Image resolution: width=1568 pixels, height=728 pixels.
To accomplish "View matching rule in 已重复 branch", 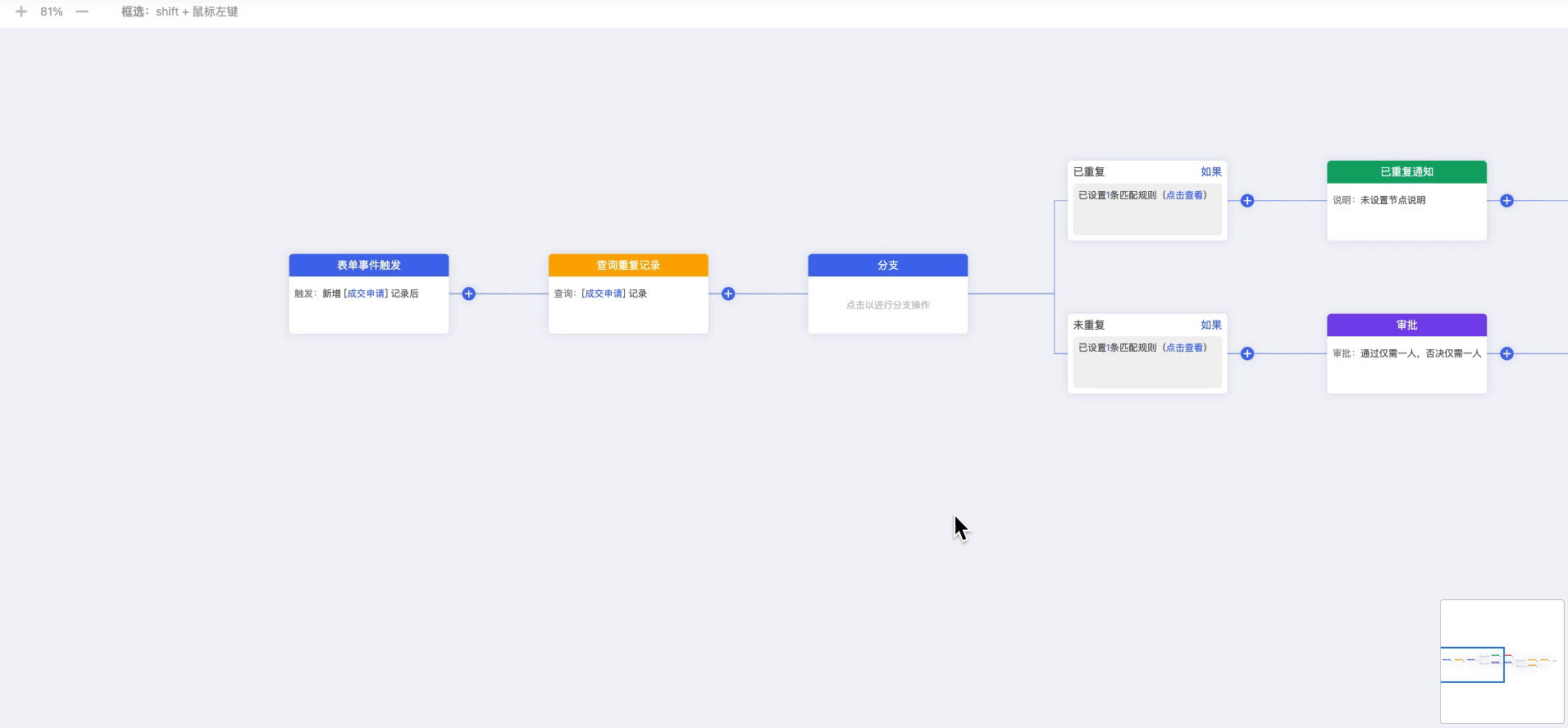I will (1185, 195).
